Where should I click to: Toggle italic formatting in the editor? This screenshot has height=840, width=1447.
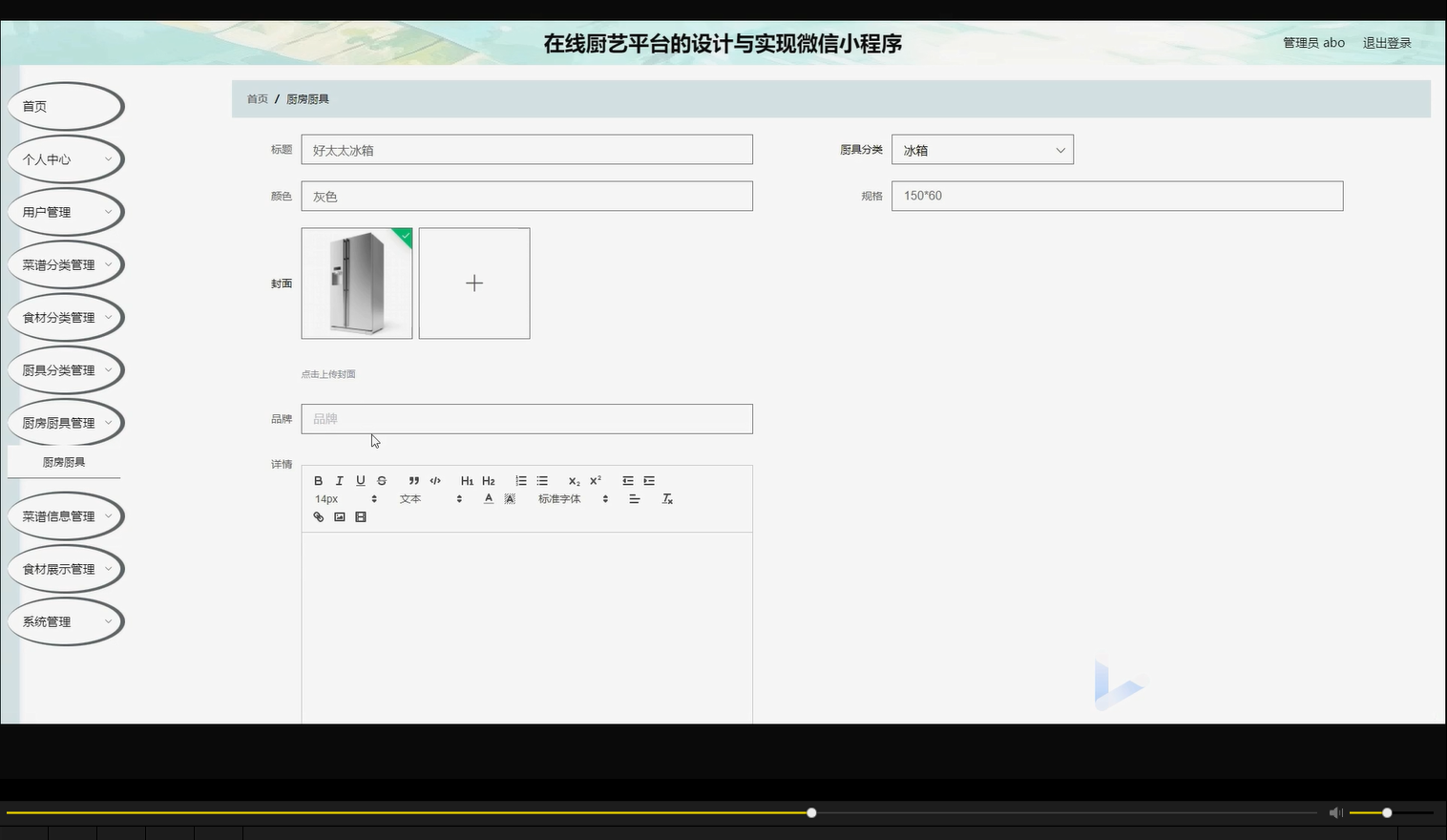[339, 481]
